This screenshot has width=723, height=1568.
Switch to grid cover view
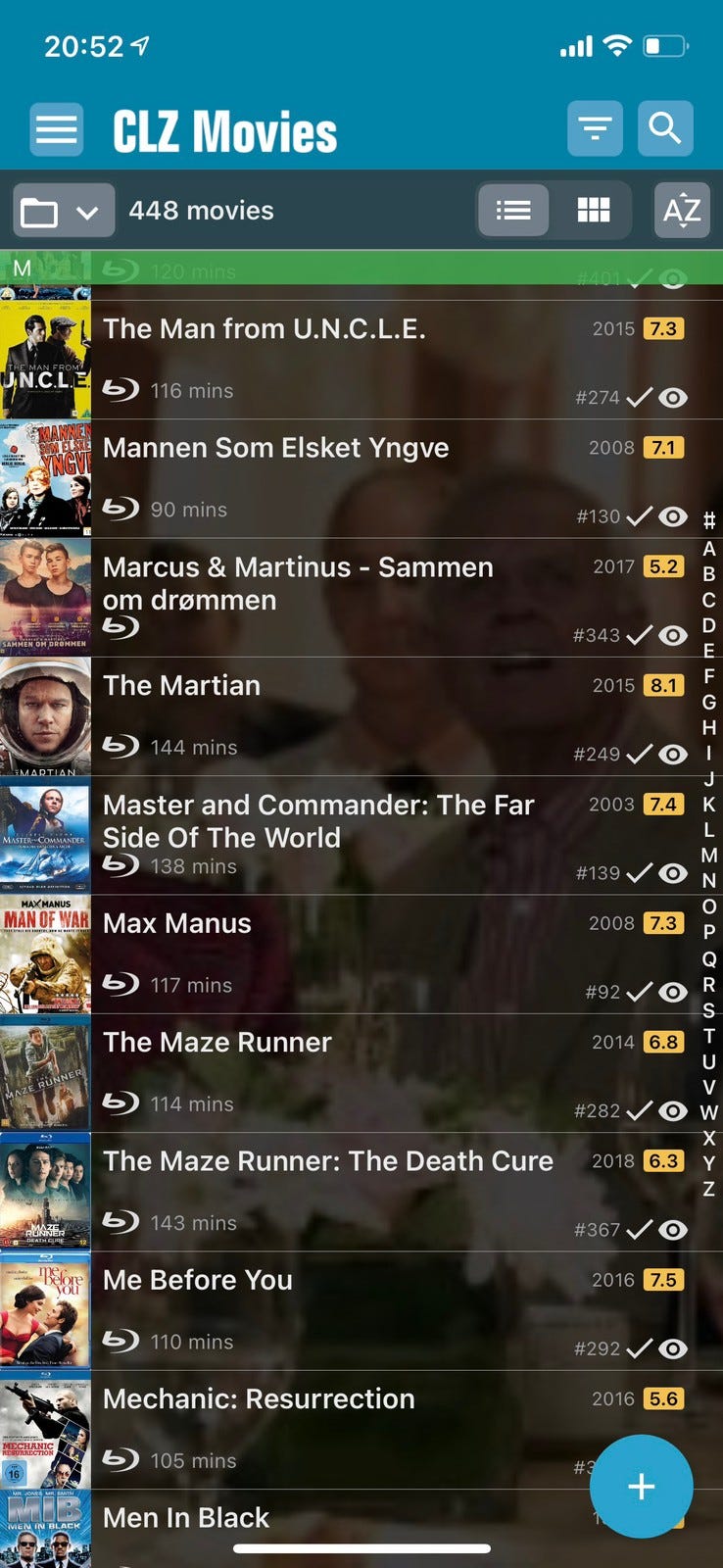pyautogui.click(x=594, y=211)
